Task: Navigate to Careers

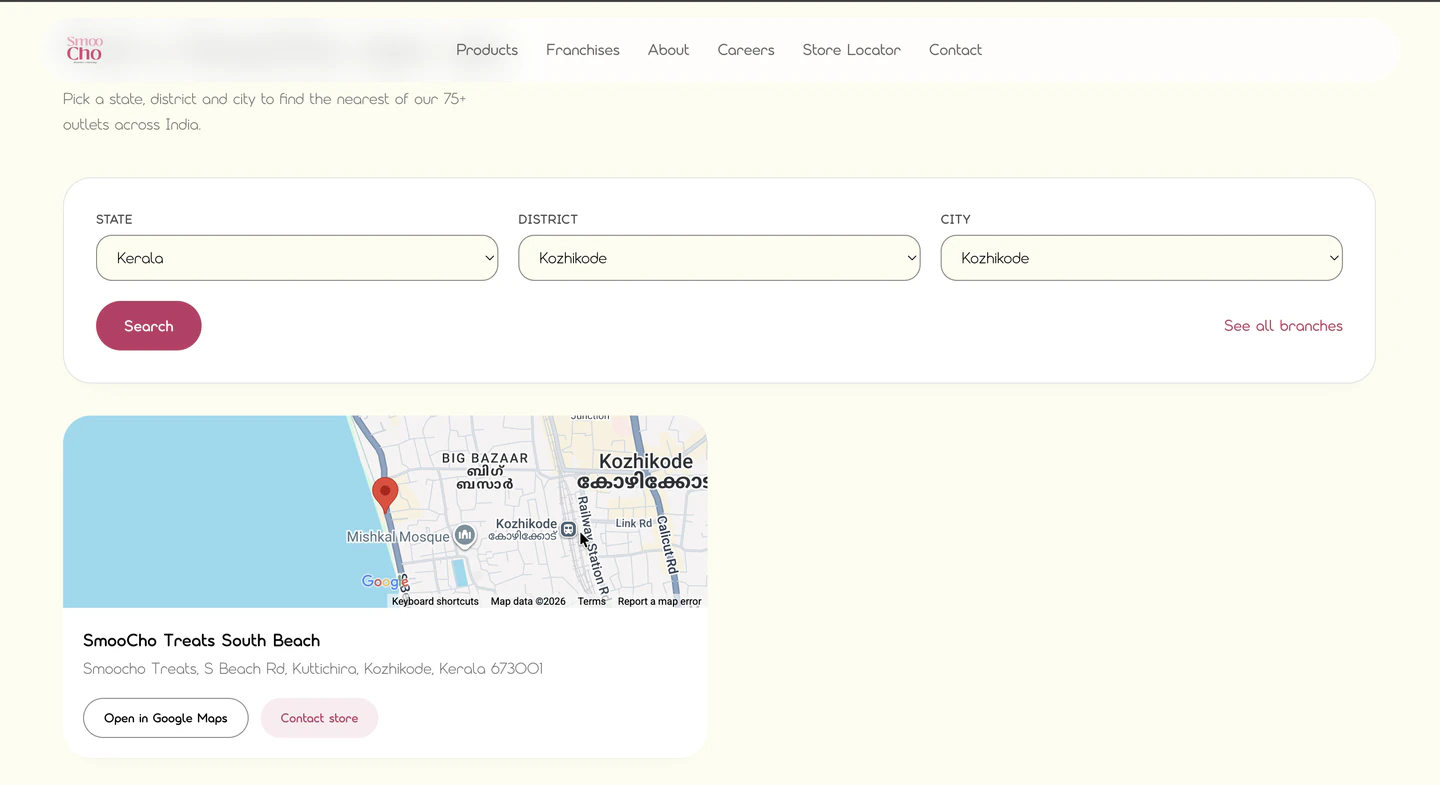Action: pos(746,50)
